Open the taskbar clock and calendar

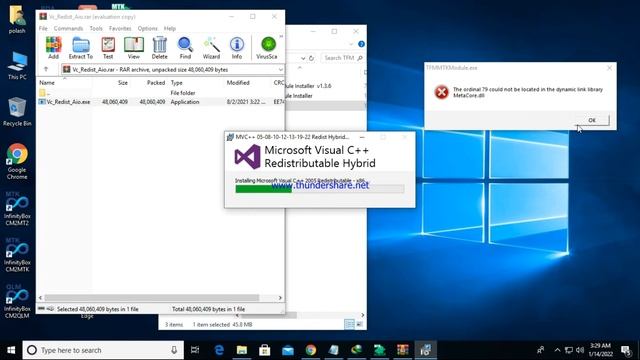600,350
